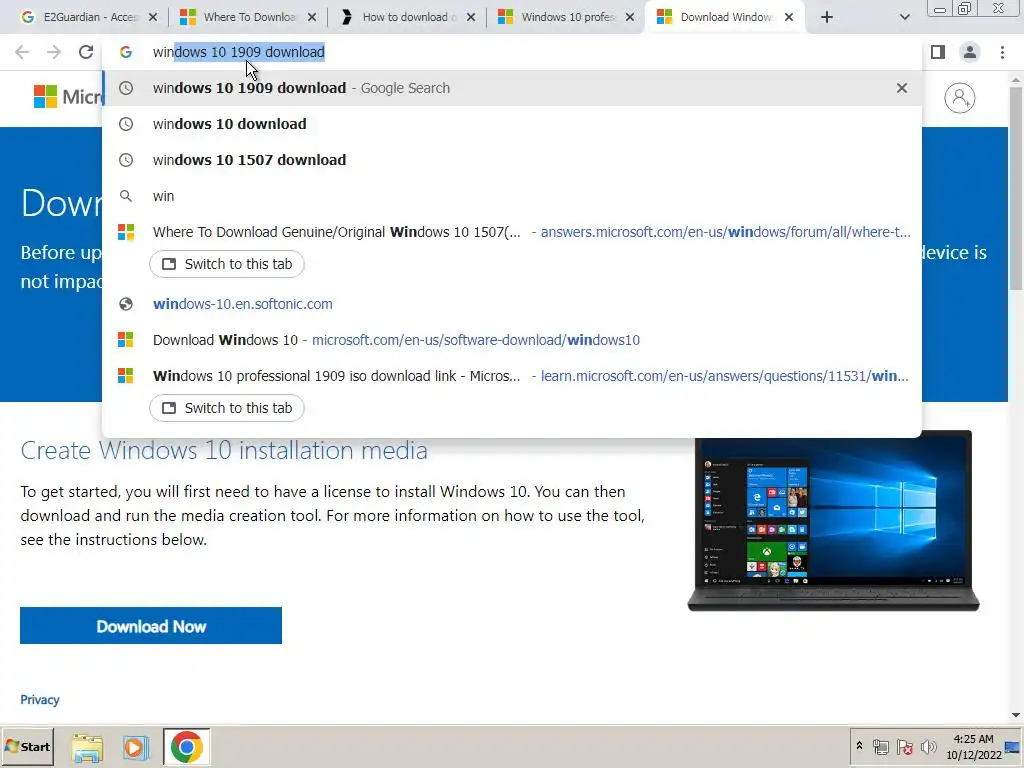Choose suggestion windows 10 1507 download
The height and width of the screenshot is (768, 1024).
(512, 160)
